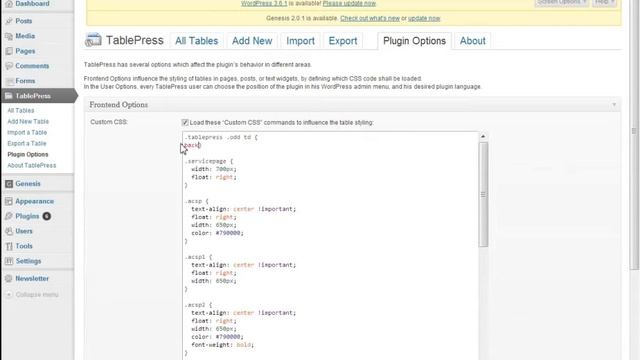Screen dimensions: 640x360
Task: Switch to the All Tables tab
Action: [x=196, y=41]
